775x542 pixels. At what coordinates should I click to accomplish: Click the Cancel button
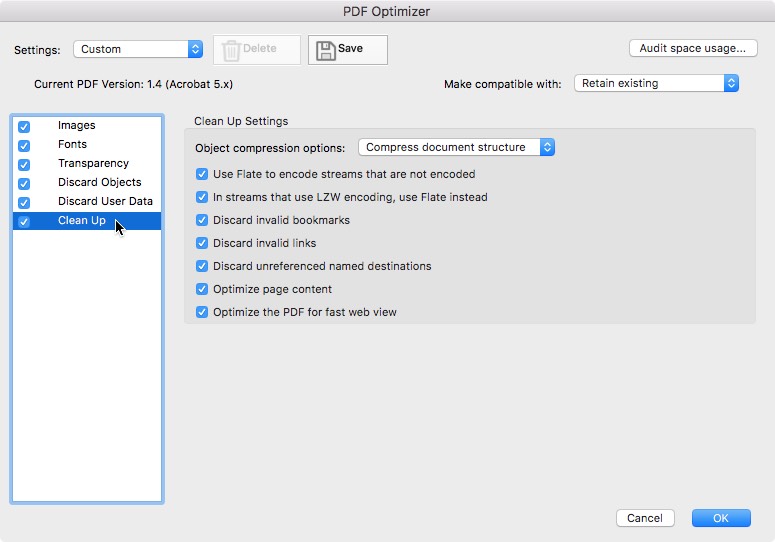coord(645,518)
